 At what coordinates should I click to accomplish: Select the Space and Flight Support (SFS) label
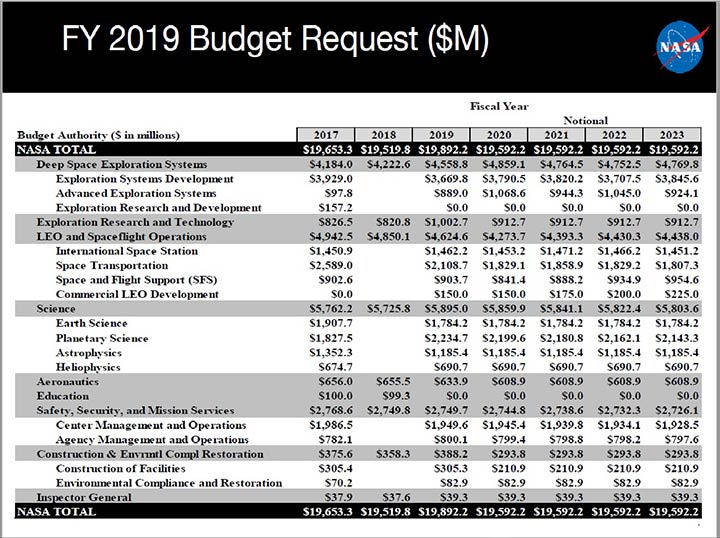136,280
